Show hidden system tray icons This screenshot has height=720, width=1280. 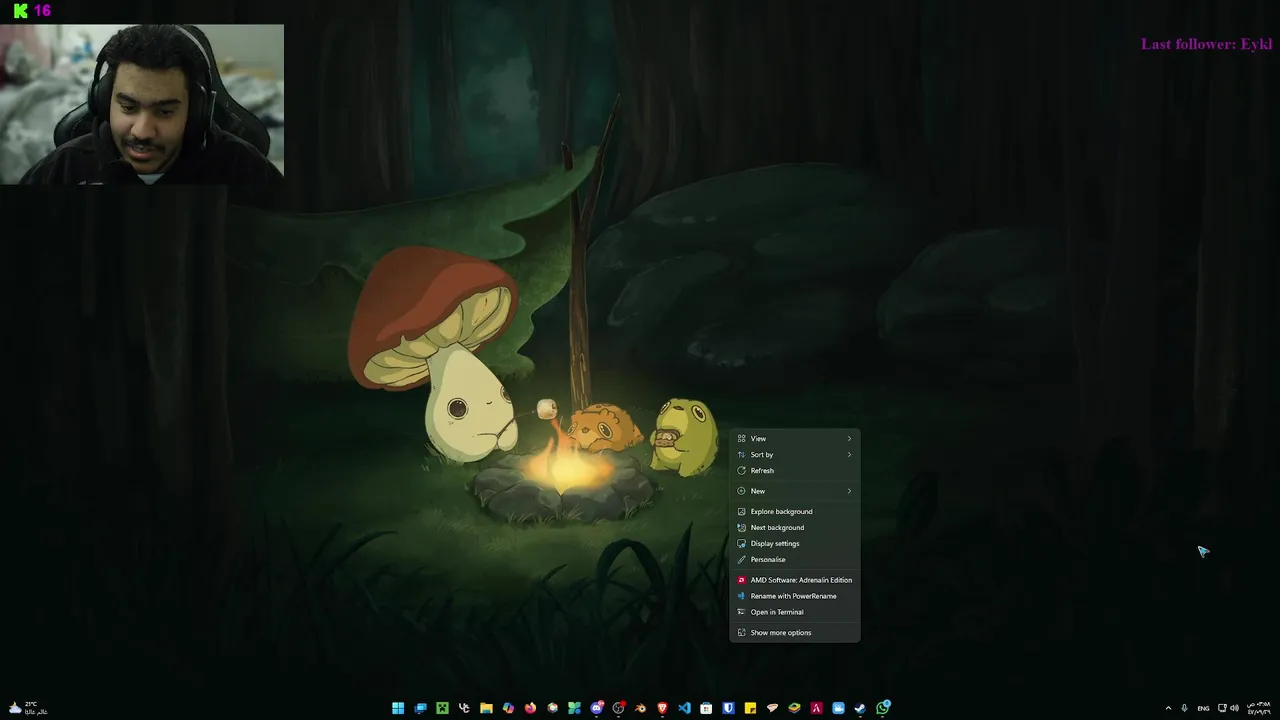pyautogui.click(x=1168, y=708)
